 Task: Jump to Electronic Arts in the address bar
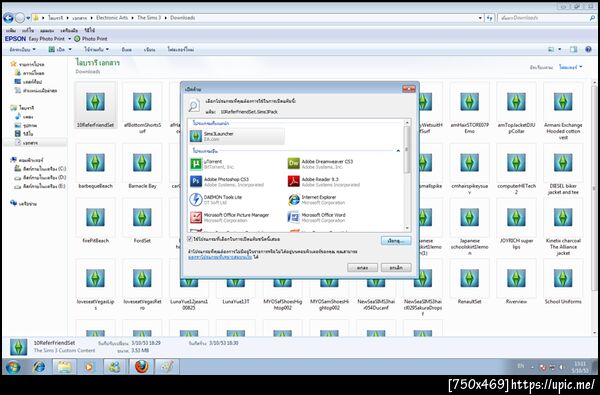[x=112, y=18]
